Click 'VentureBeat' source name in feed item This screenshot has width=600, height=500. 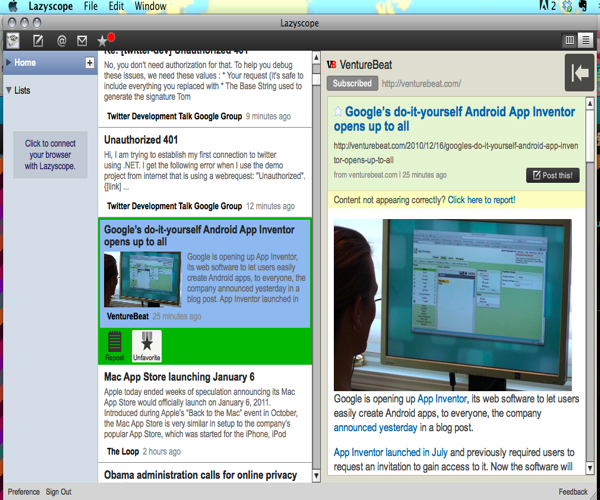point(127,316)
